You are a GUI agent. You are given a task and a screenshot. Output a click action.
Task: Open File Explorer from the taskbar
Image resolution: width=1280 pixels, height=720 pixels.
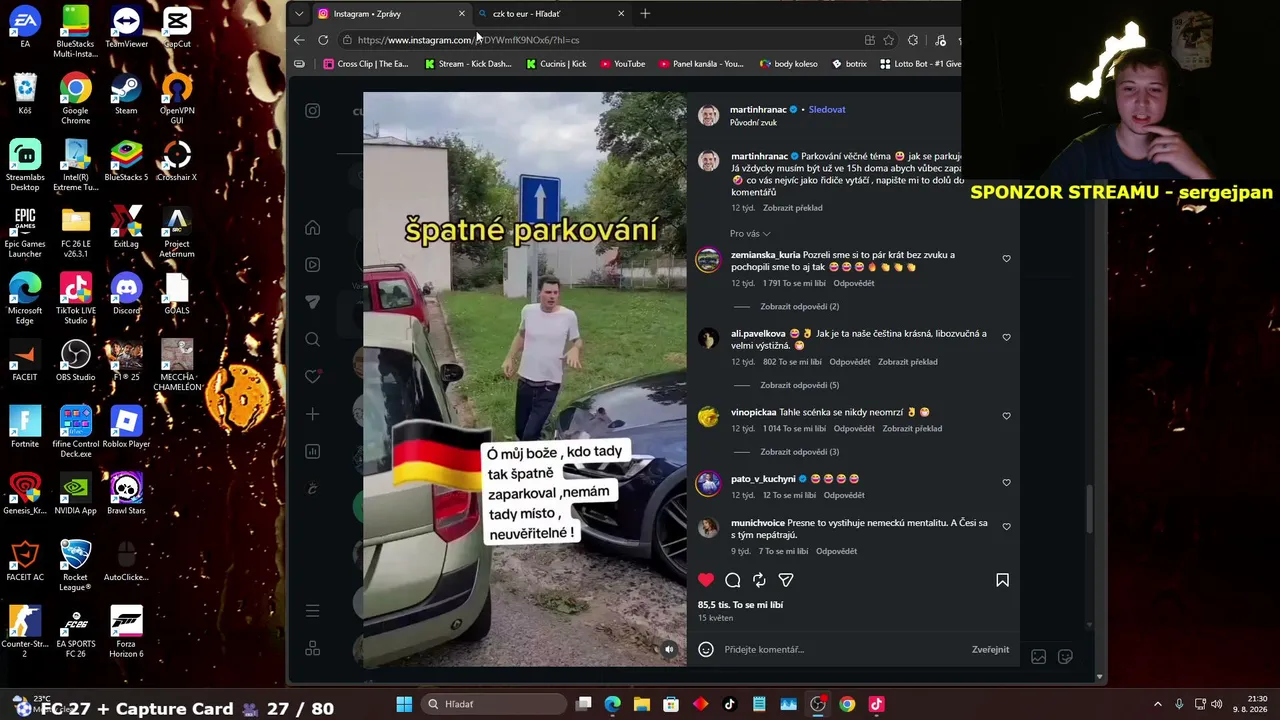(x=642, y=704)
